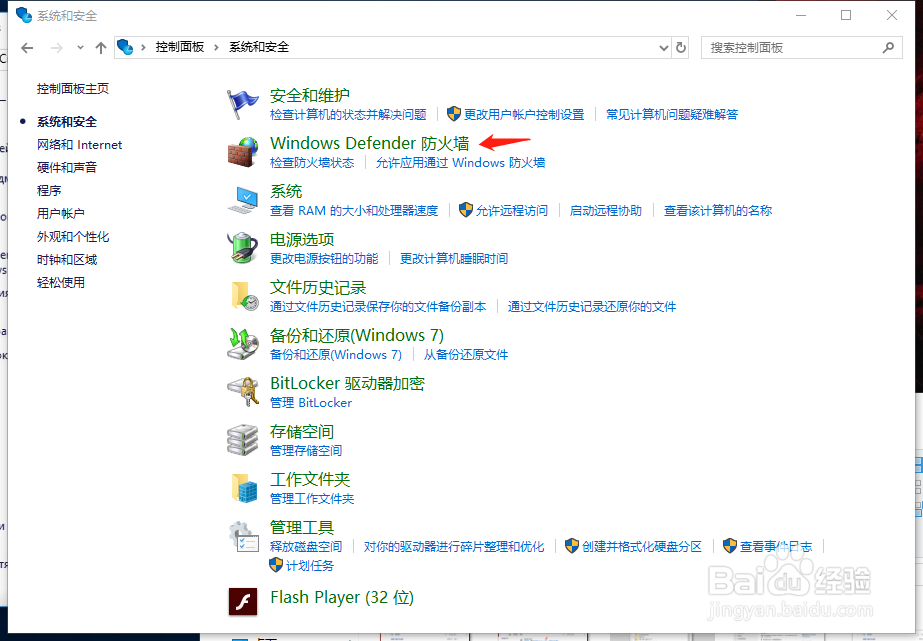Click 启动远程协助 link
The height and width of the screenshot is (641, 923).
pyautogui.click(x=606, y=211)
